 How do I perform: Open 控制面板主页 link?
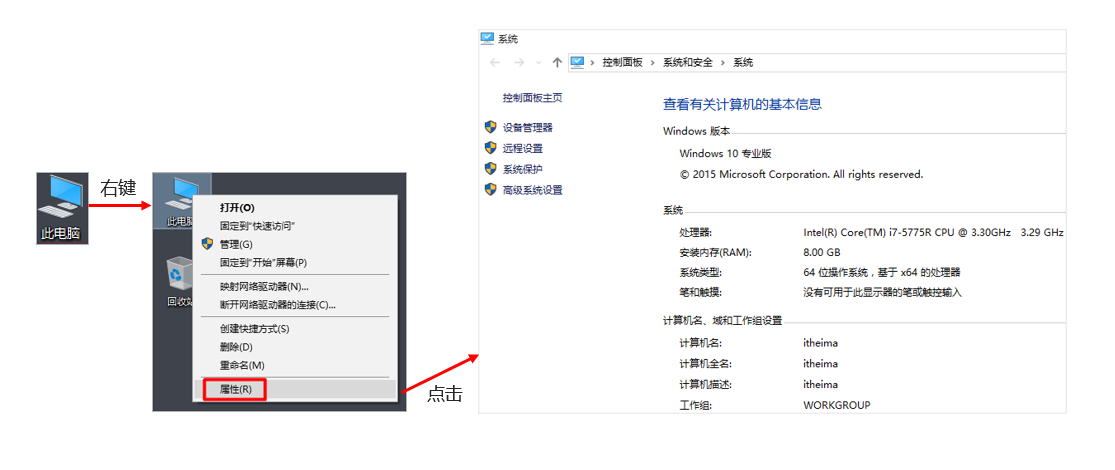(533, 97)
